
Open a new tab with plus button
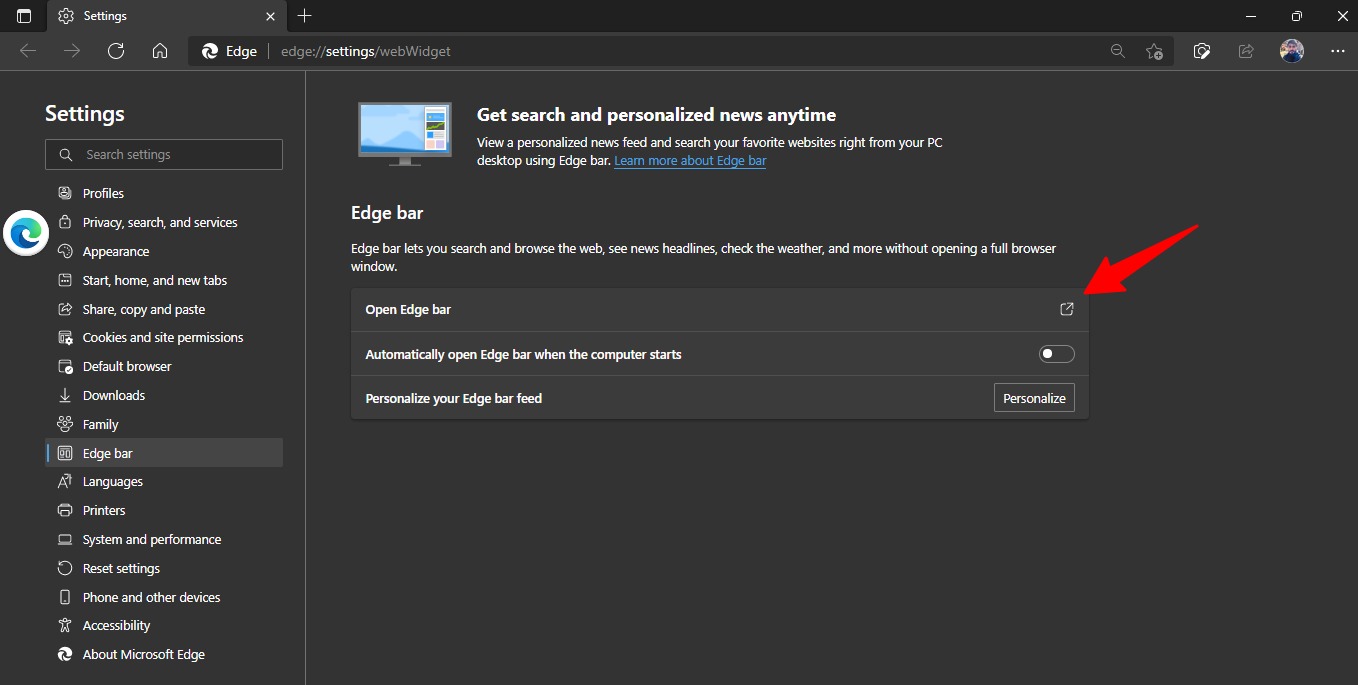(x=305, y=16)
